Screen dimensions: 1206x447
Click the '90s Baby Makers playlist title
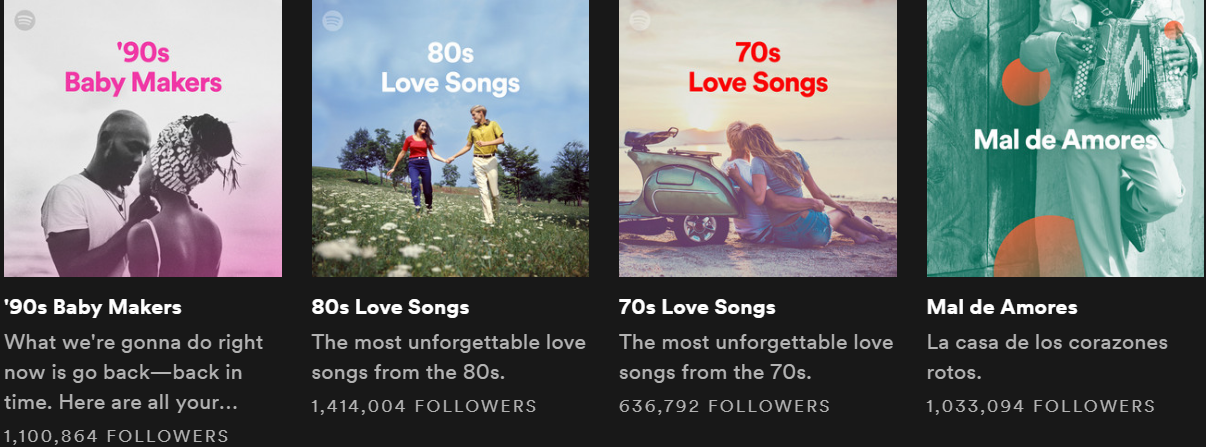(93, 307)
